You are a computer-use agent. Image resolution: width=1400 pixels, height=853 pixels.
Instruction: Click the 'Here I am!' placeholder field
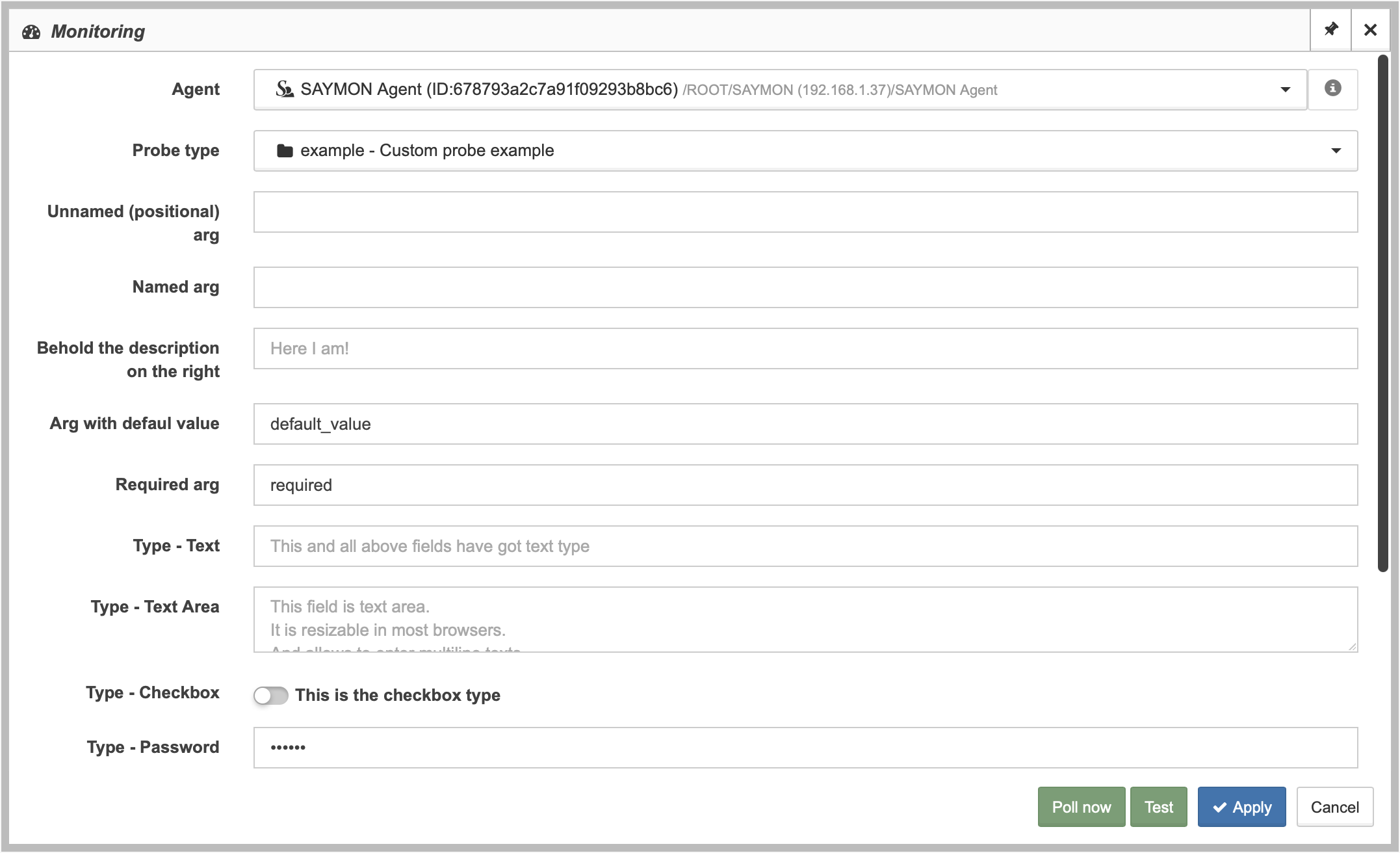tap(805, 348)
